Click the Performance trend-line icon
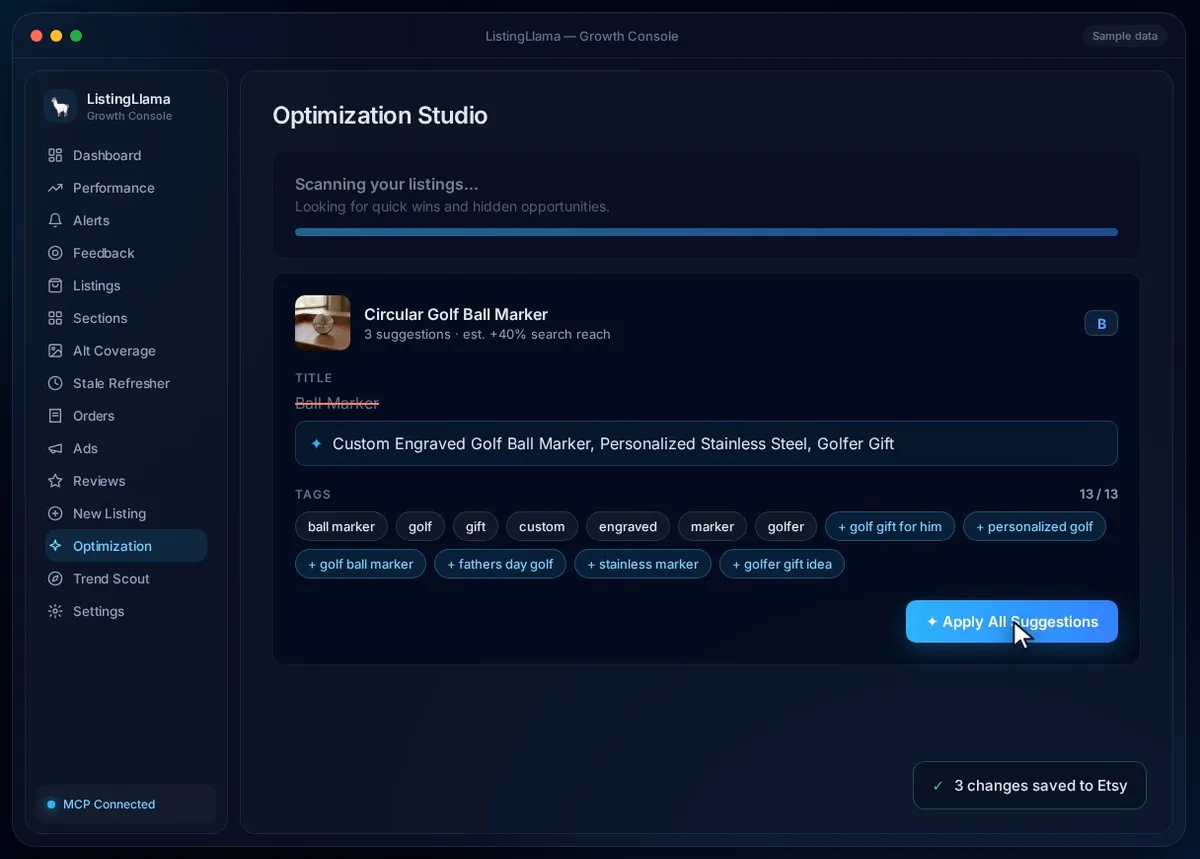1200x859 pixels. (x=55, y=188)
